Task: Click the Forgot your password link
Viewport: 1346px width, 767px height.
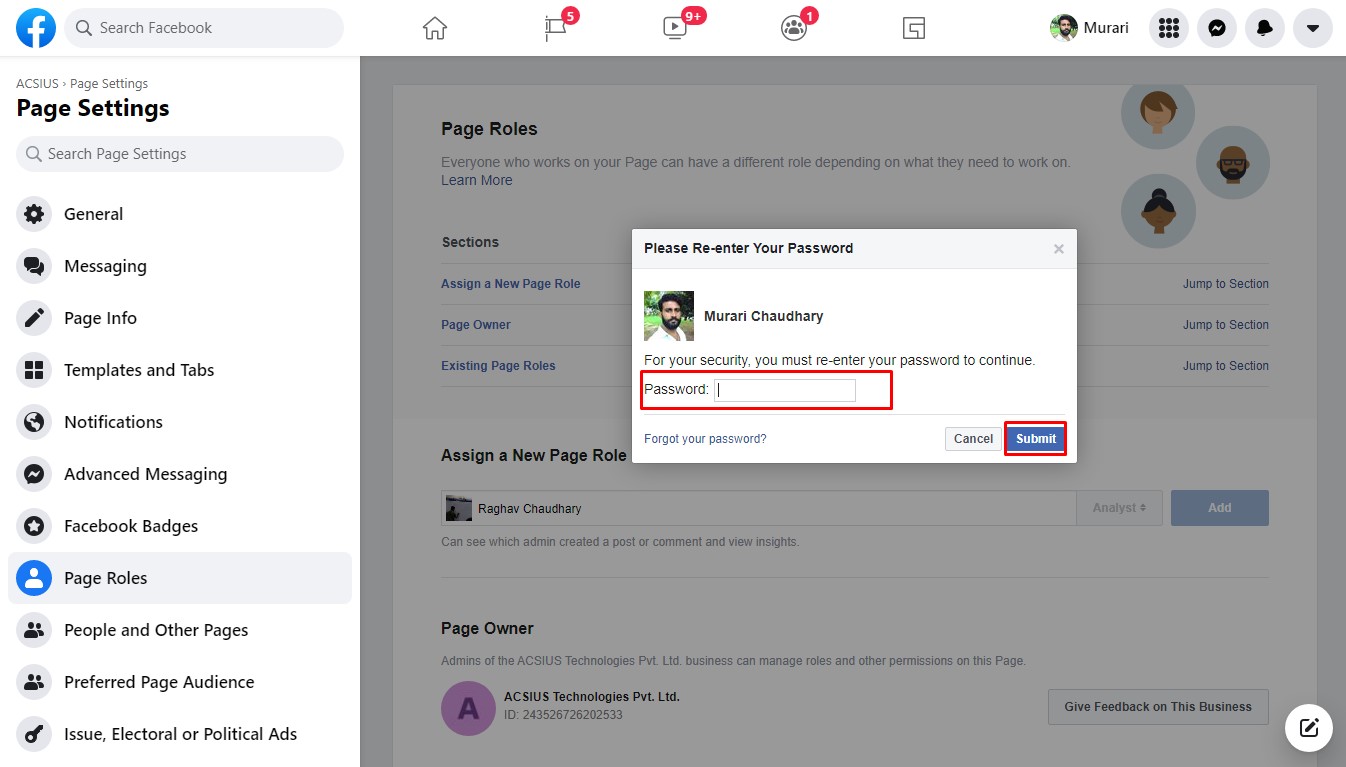Action: 705,438
